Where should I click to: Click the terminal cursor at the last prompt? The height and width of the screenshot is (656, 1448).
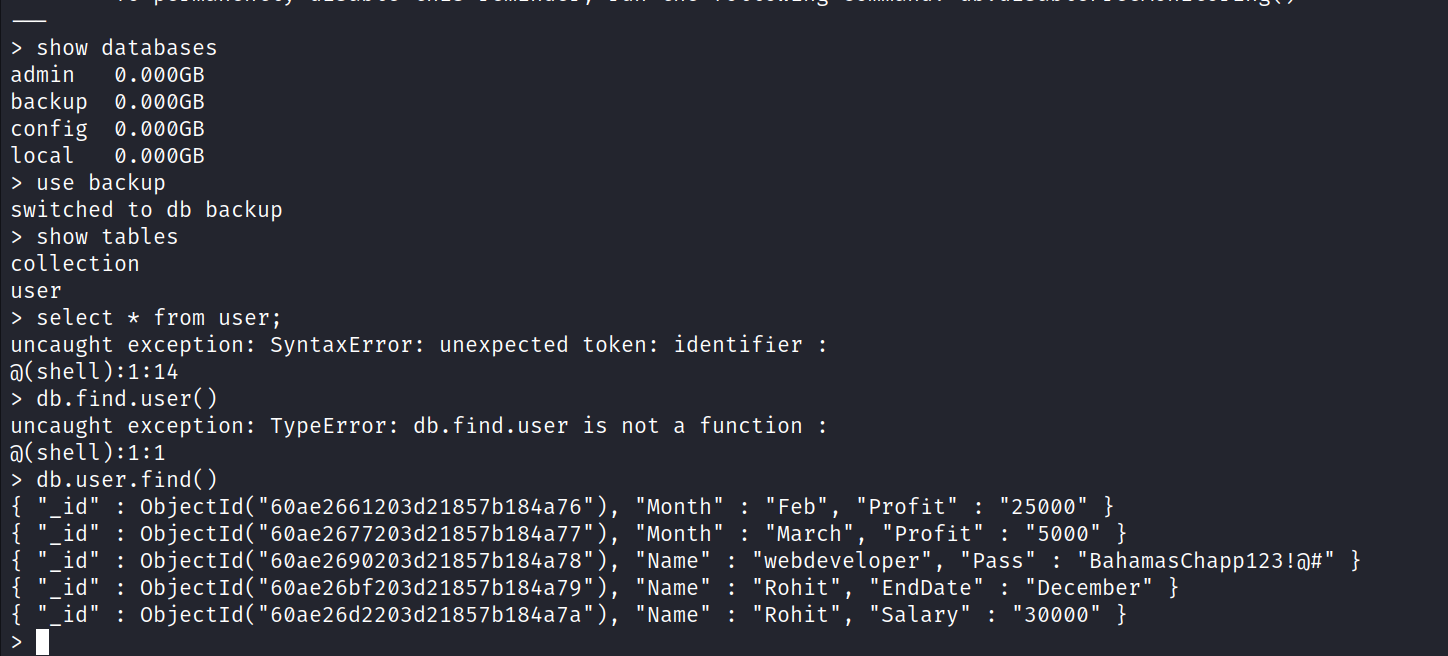point(42,642)
